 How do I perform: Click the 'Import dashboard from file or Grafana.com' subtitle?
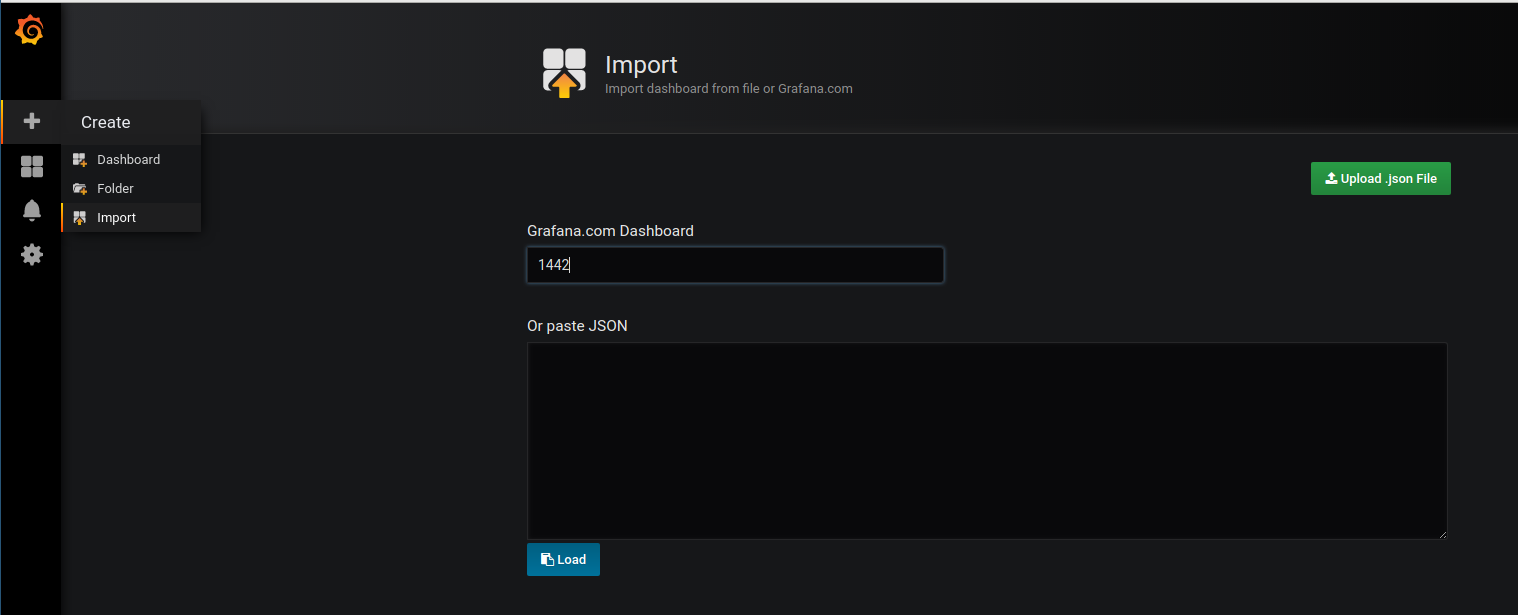[x=728, y=88]
